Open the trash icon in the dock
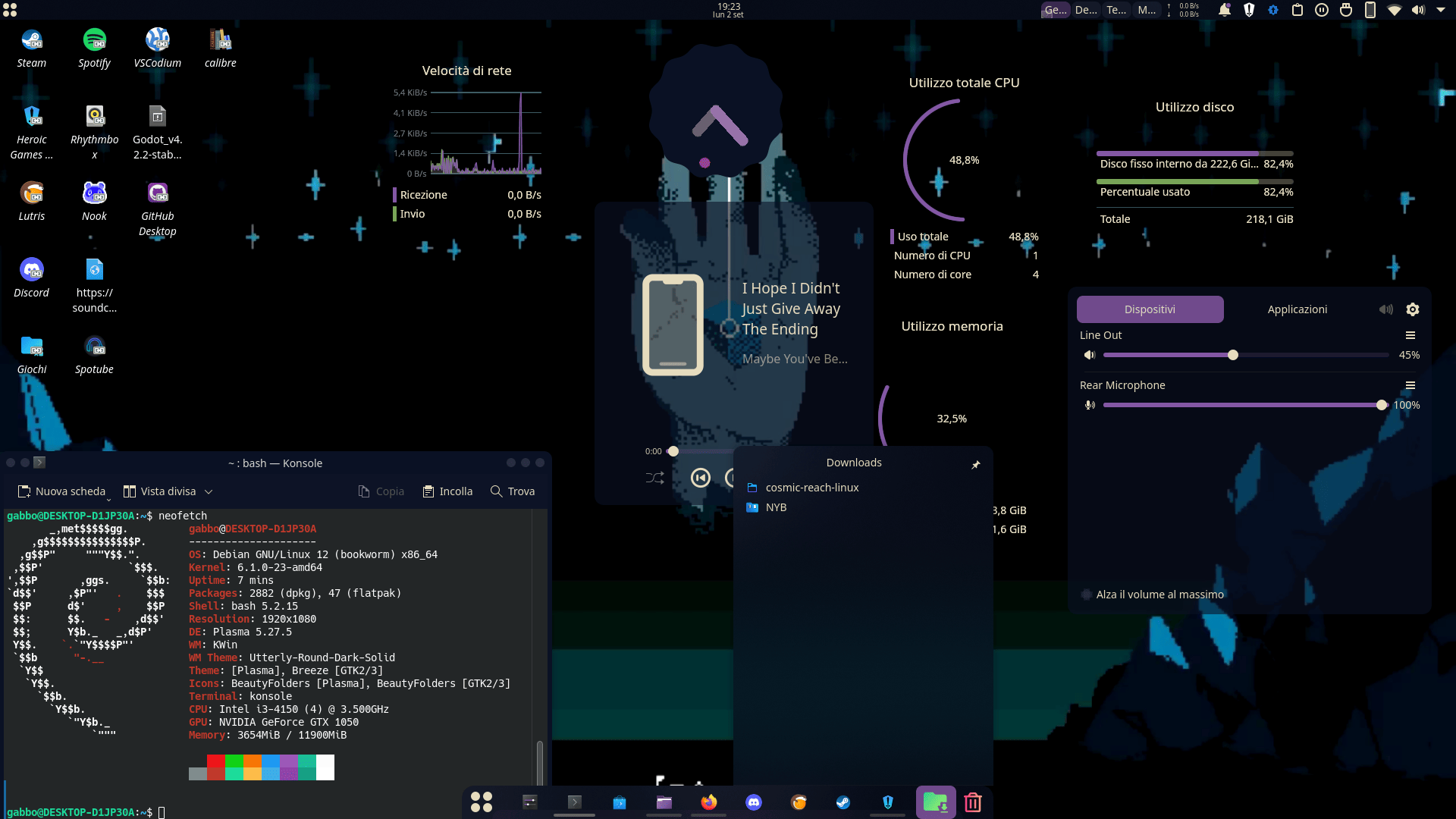1456x819 pixels. pyautogui.click(x=973, y=802)
